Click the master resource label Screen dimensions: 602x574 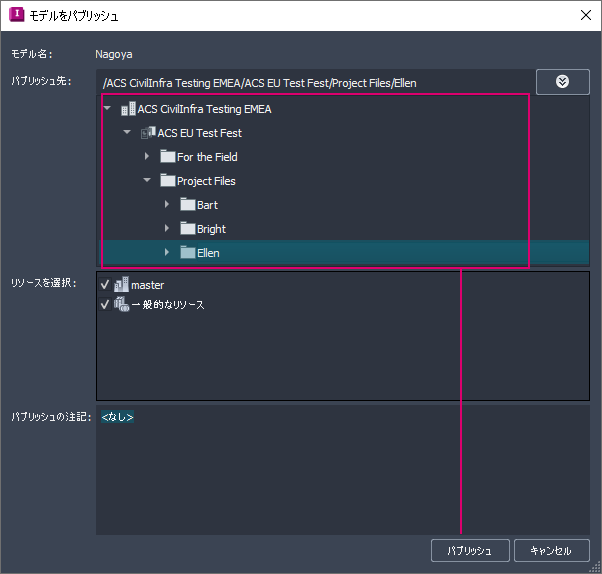pos(147,285)
